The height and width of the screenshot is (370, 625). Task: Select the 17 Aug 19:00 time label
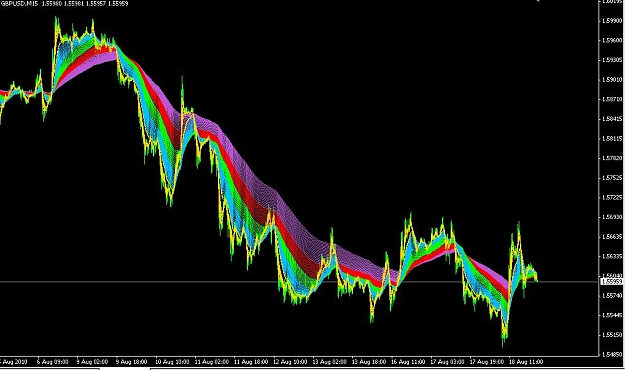click(x=487, y=362)
